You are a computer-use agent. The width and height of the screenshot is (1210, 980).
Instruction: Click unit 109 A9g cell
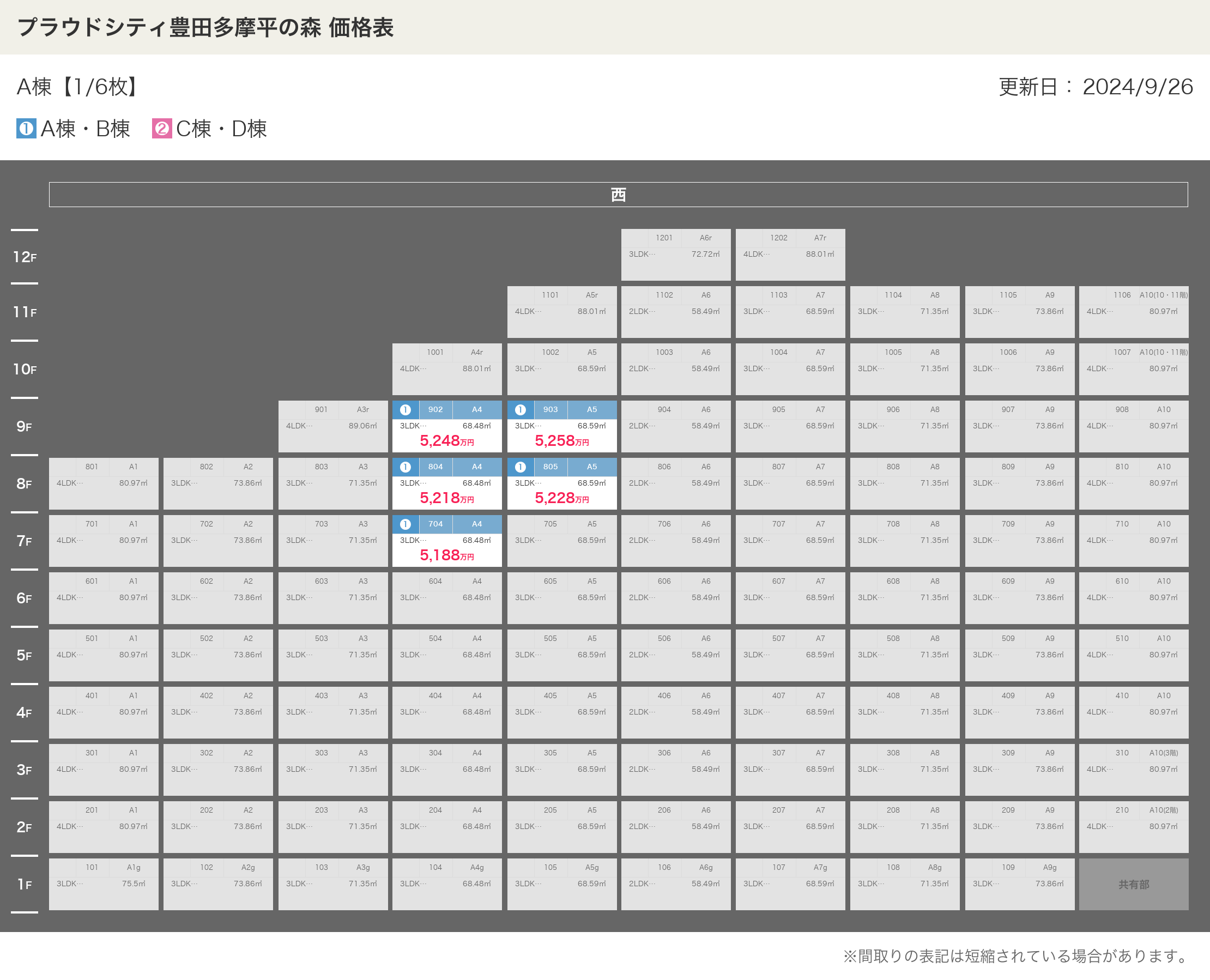pyautogui.click(x=1019, y=885)
